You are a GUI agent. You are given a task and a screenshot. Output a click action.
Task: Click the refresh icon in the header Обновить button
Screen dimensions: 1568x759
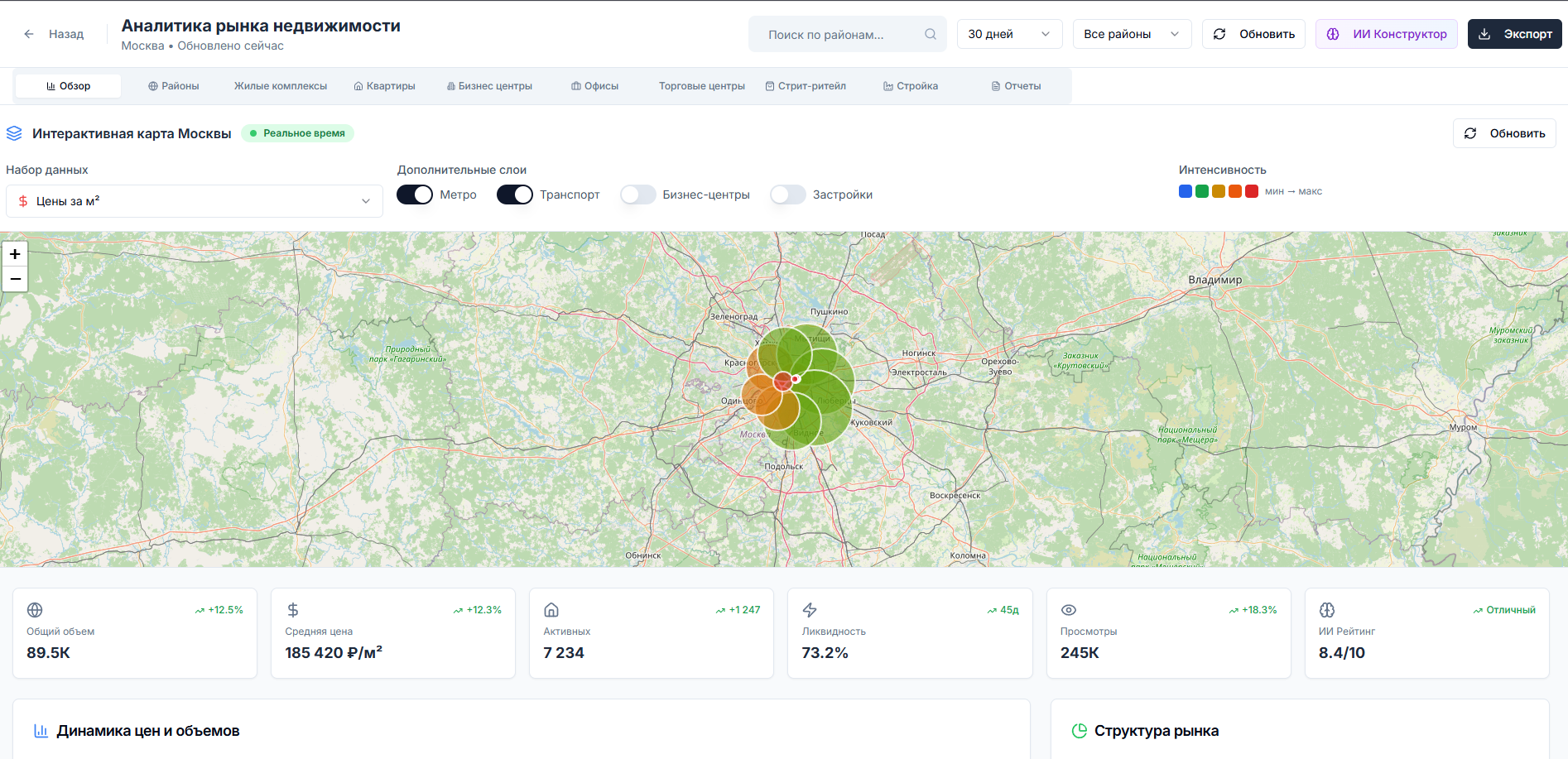pos(1219,34)
